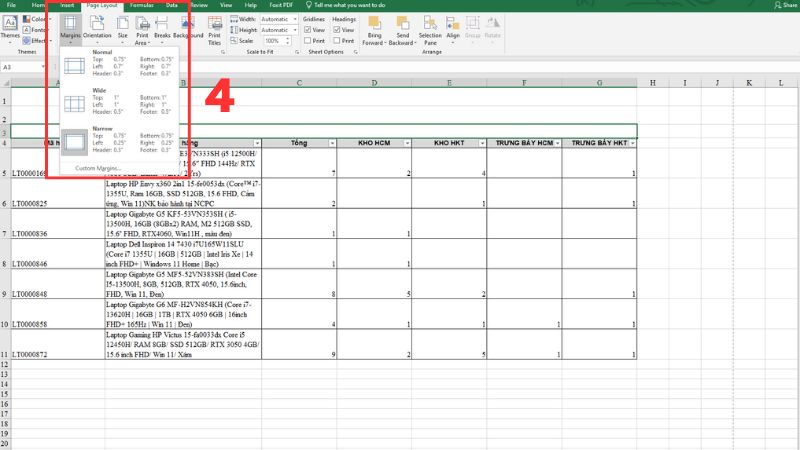This screenshot has height=450, width=800.
Task: Open theme Fonts options
Action: click(36, 30)
